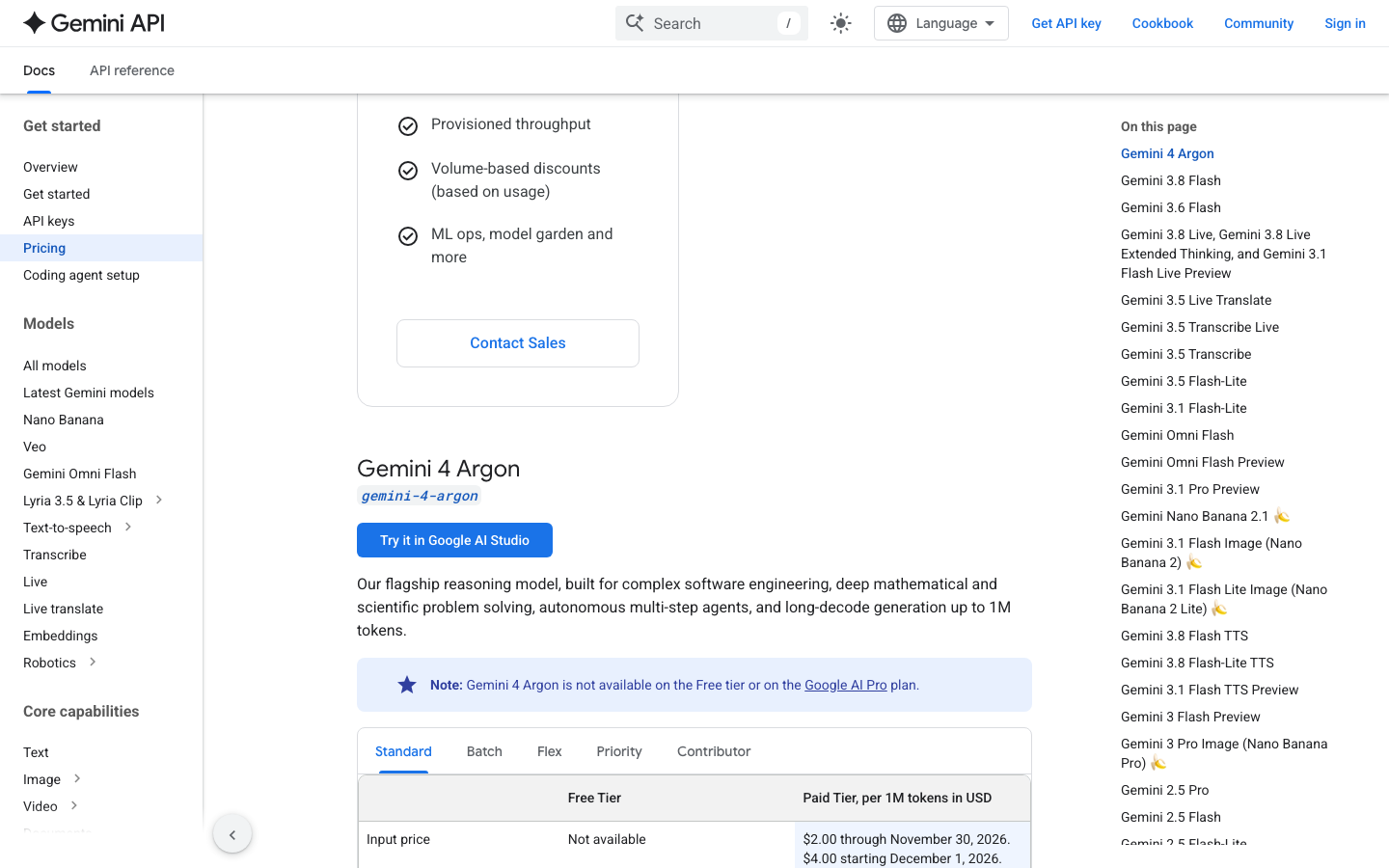This screenshot has height=868, width=1389.
Task: Click the checkmark beside ML ops, model garden
Action: coord(408,236)
